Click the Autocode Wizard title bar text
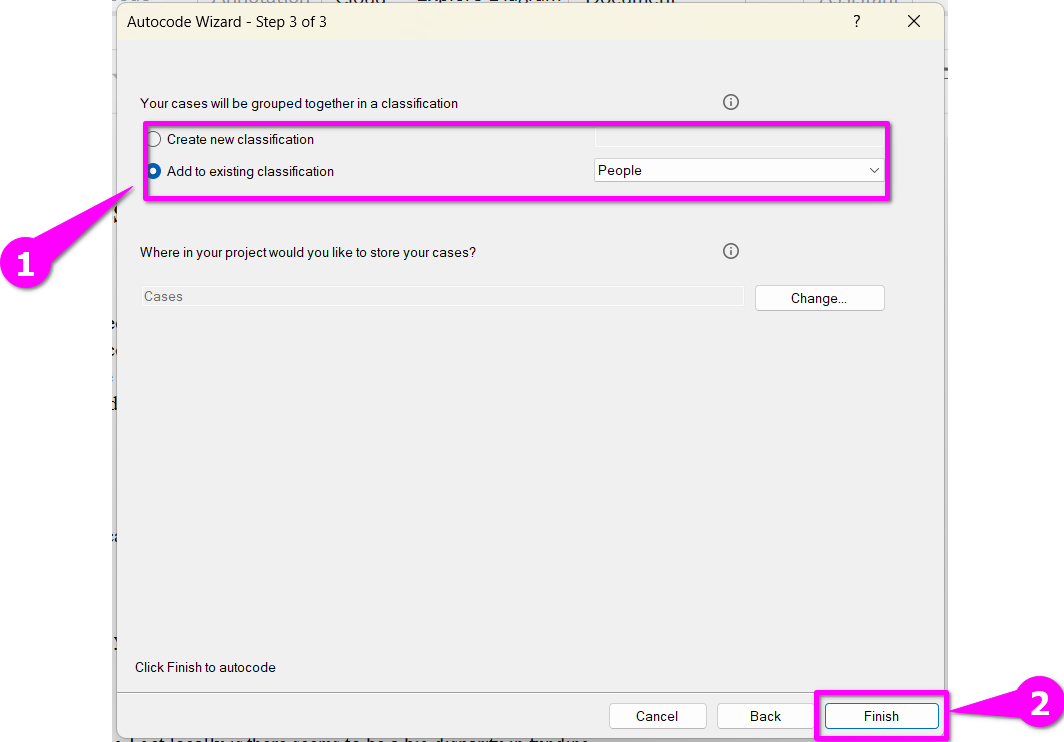 [x=227, y=21]
